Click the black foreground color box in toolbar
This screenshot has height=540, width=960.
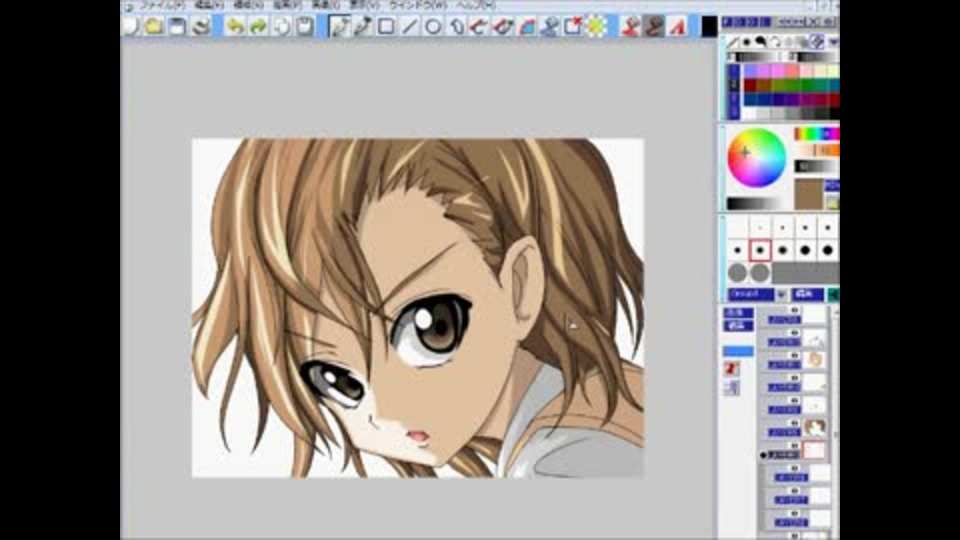709,26
